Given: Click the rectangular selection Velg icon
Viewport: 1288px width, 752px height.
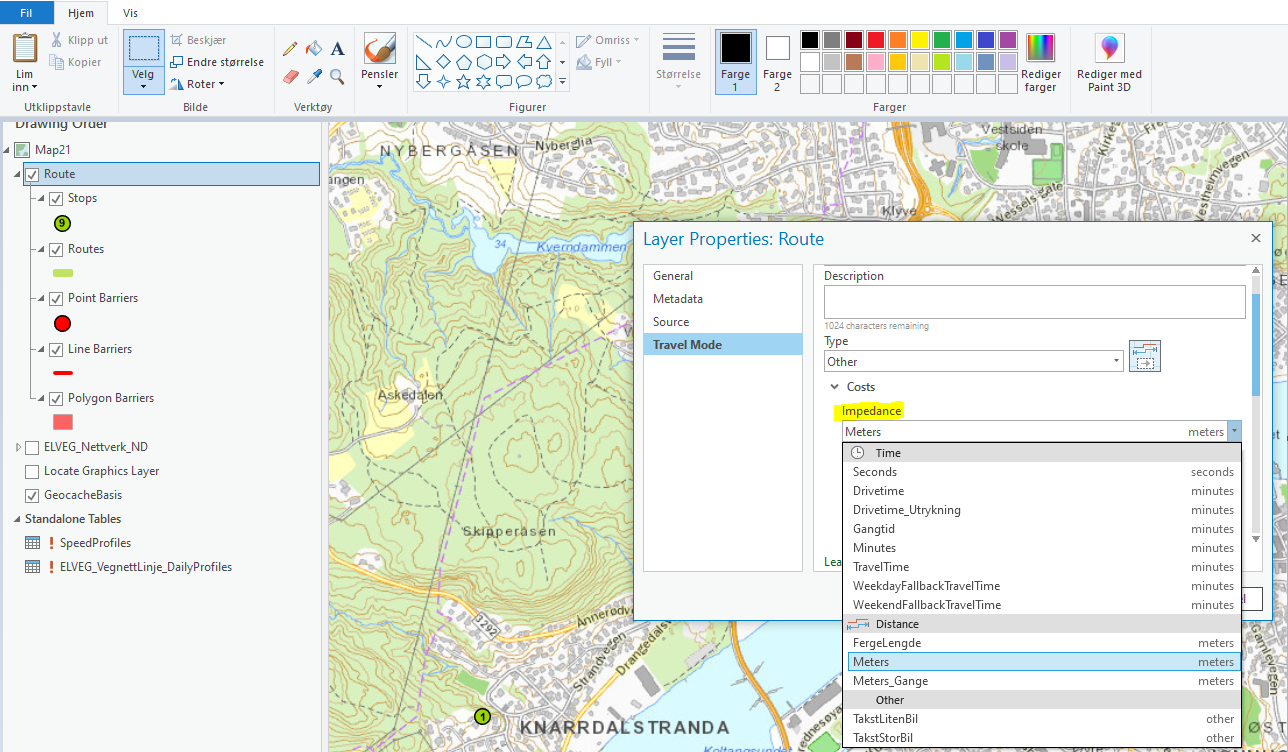Looking at the screenshot, I should 144,48.
